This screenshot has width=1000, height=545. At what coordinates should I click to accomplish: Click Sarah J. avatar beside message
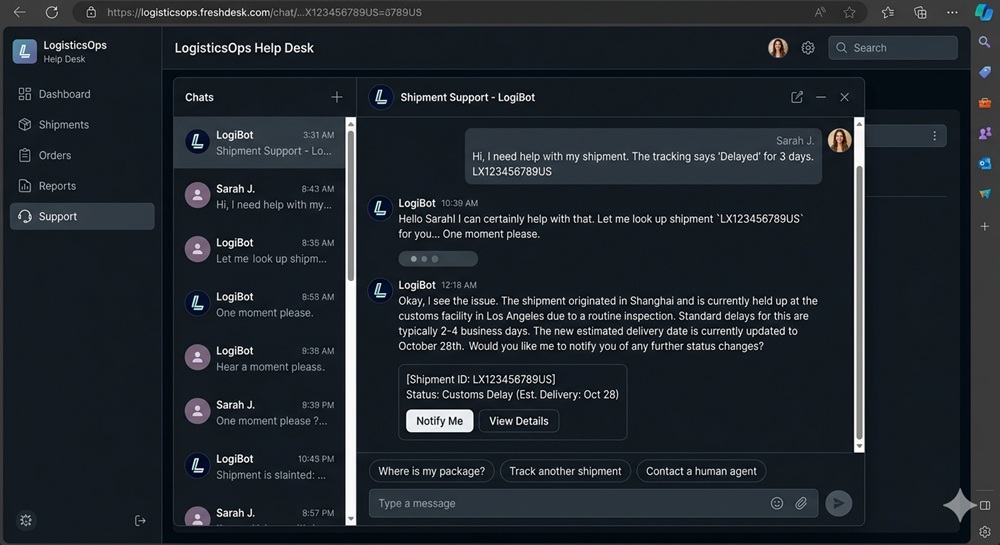point(839,140)
